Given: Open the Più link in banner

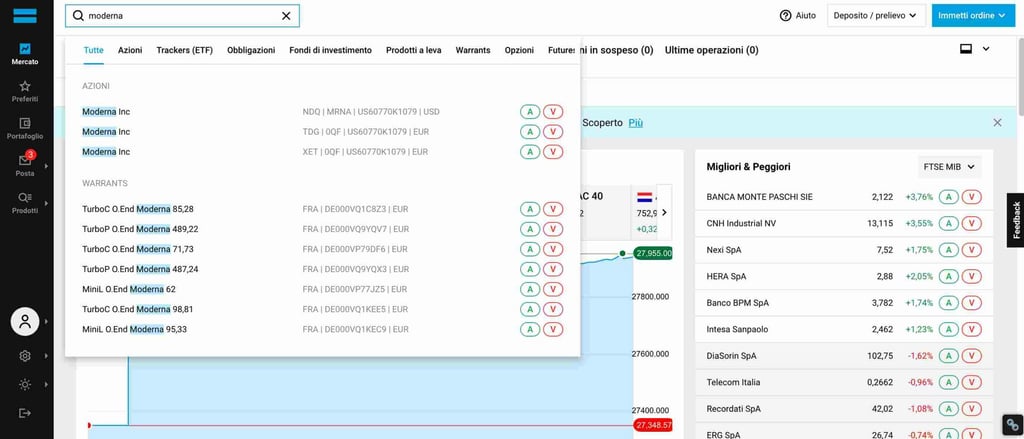Looking at the screenshot, I should [636, 122].
